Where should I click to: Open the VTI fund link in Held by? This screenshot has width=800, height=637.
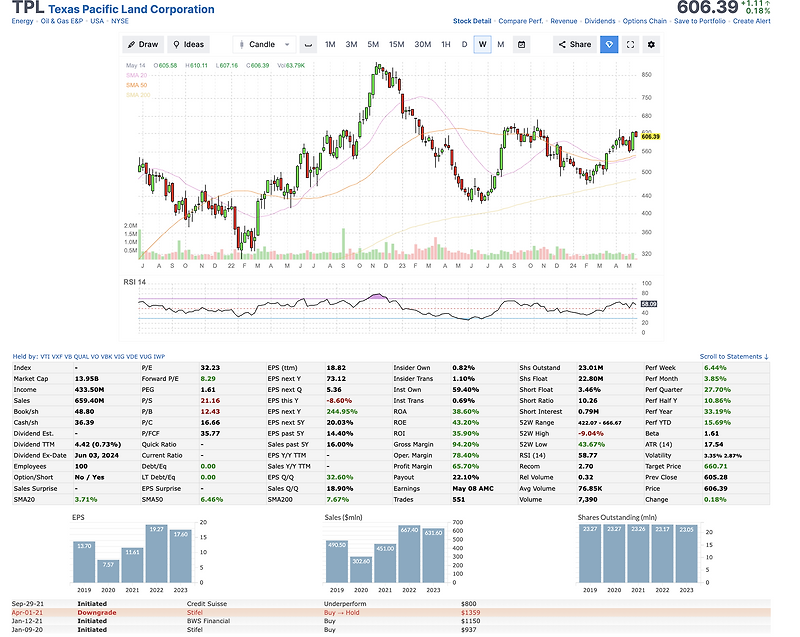click(45, 356)
